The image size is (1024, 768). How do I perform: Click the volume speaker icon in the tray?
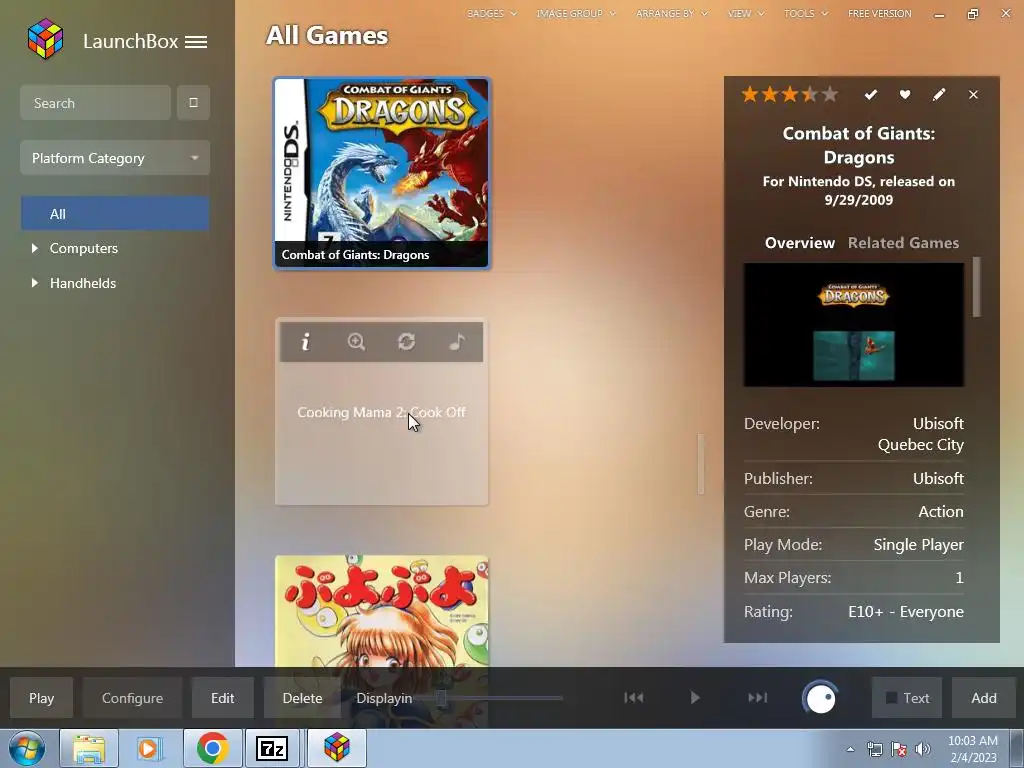click(x=923, y=749)
